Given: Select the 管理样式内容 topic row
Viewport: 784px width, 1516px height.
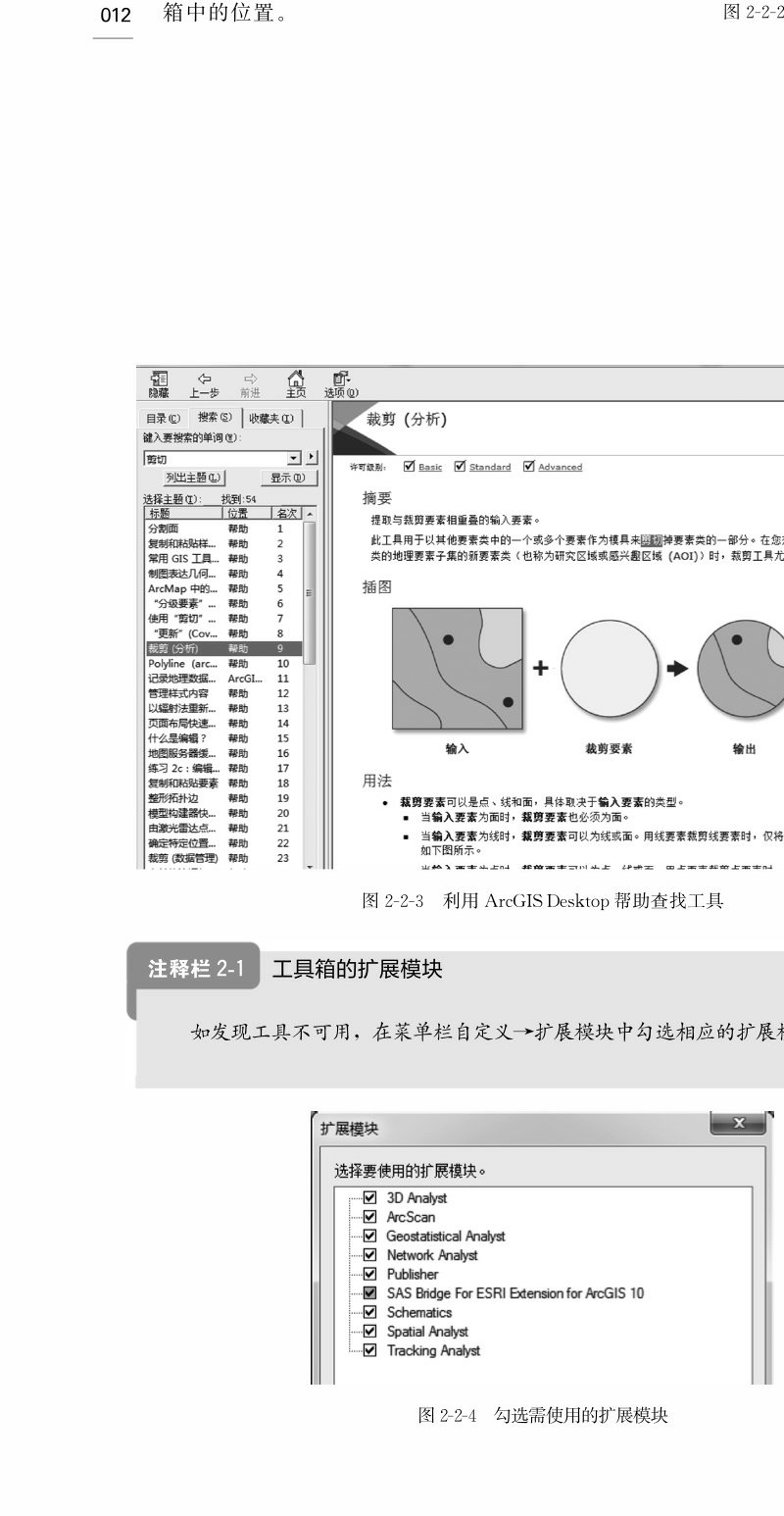Looking at the screenshot, I should [223, 693].
